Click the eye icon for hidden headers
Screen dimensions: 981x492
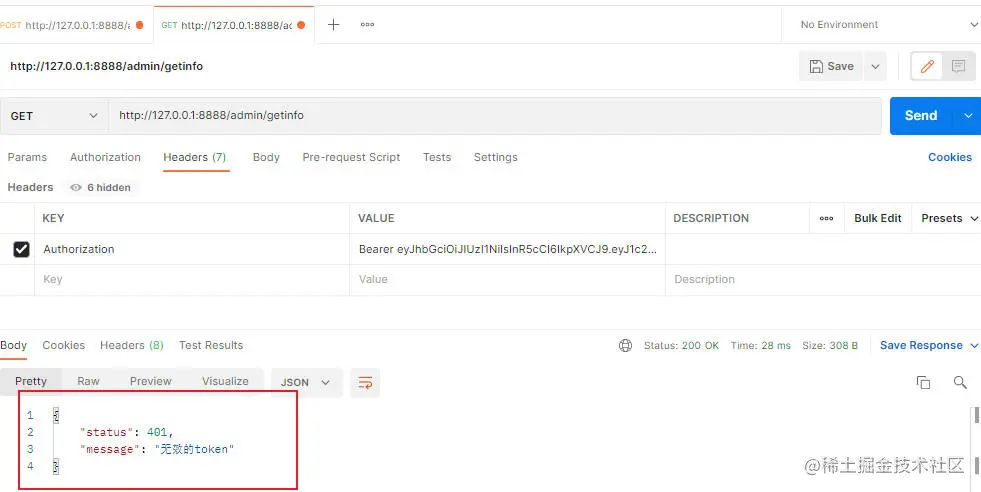76,188
